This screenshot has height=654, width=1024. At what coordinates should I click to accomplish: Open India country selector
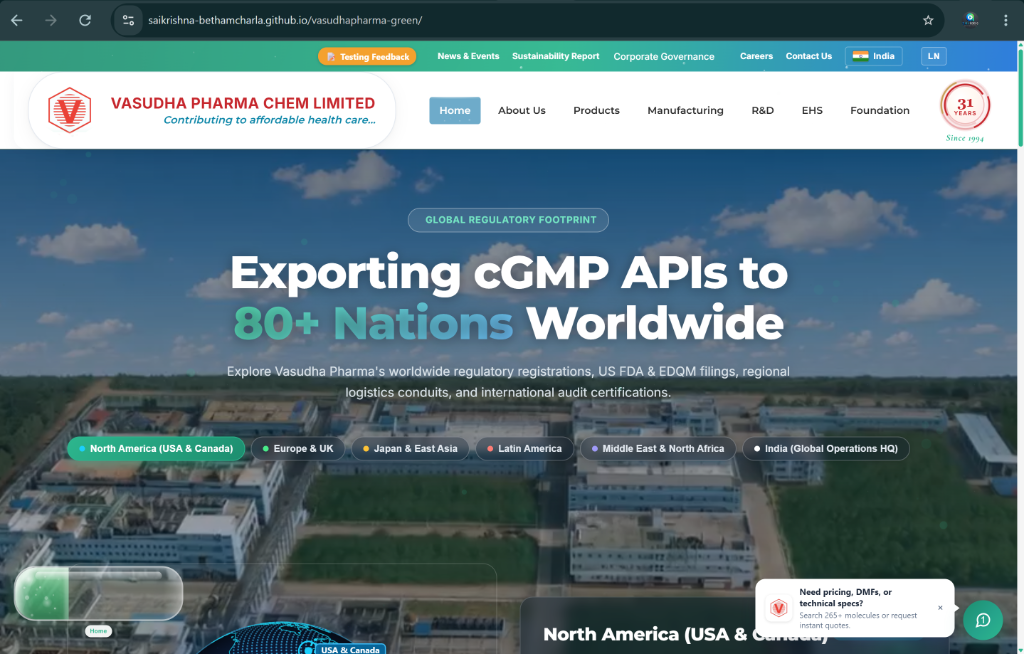pos(874,56)
